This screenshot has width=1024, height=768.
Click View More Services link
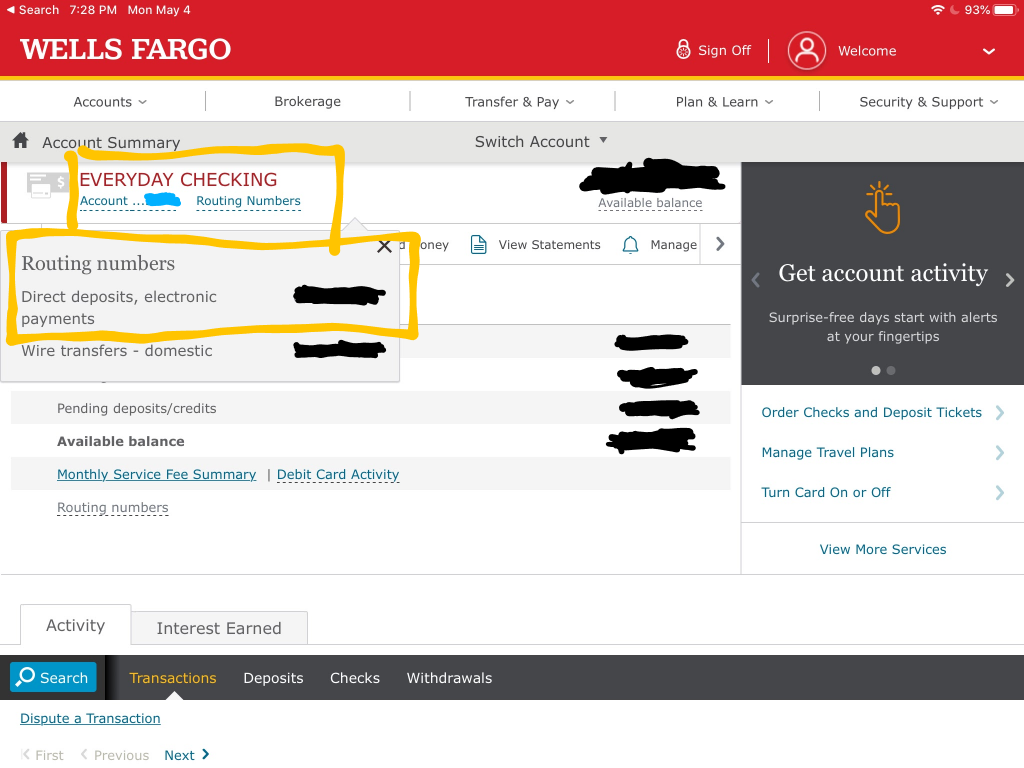tap(883, 549)
